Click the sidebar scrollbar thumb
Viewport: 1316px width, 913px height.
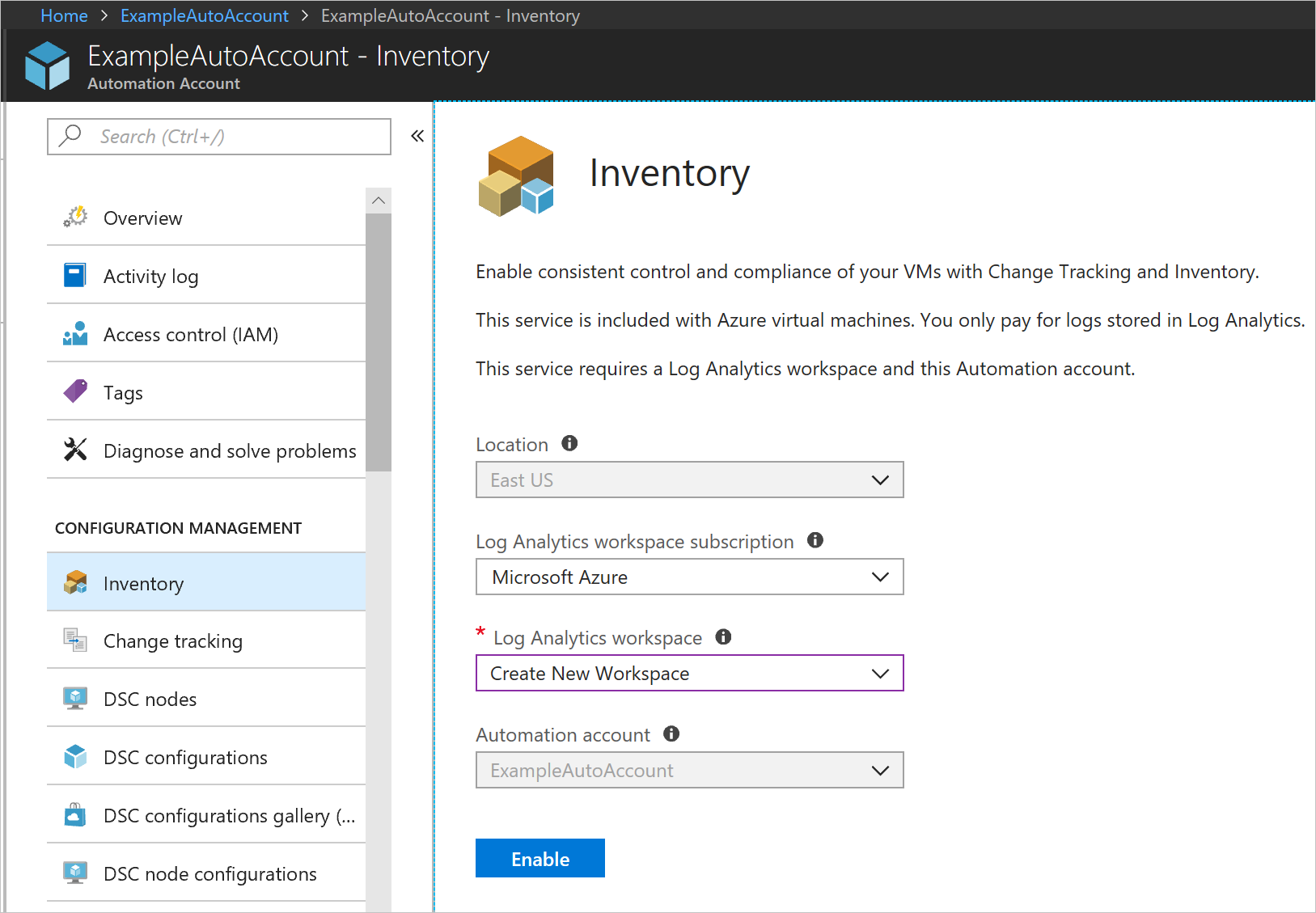pyautogui.click(x=379, y=342)
